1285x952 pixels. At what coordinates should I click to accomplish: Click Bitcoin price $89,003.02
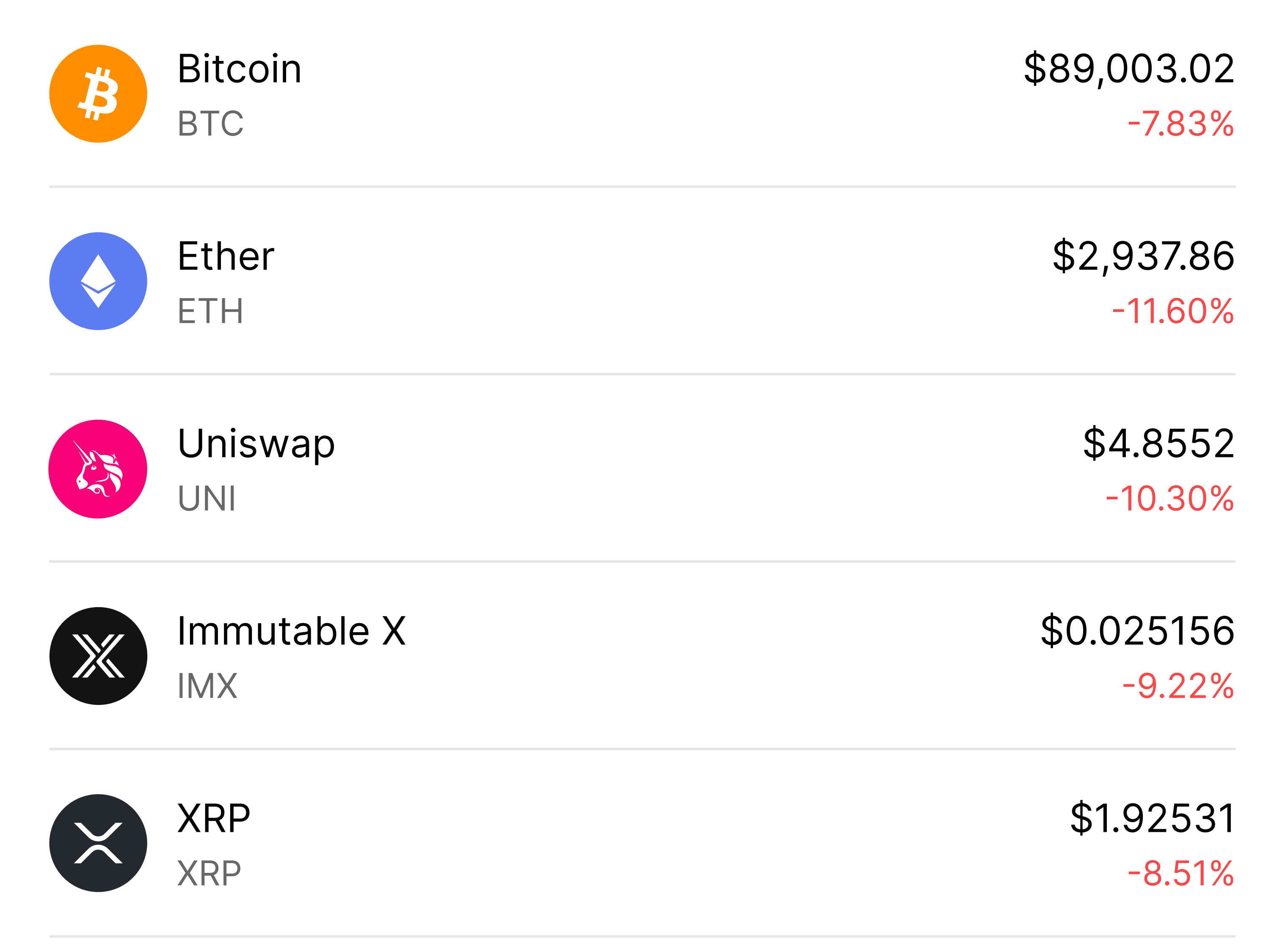pyautogui.click(x=1128, y=69)
